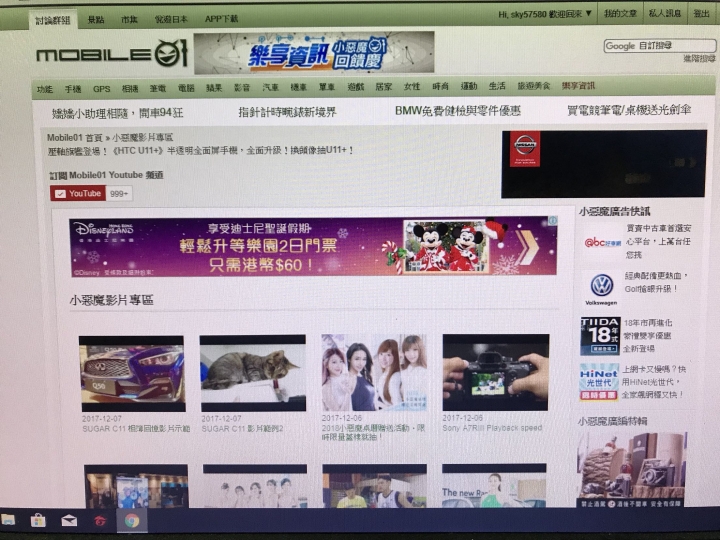Open 我的文章 link
This screenshot has height=540, width=720.
620,14
